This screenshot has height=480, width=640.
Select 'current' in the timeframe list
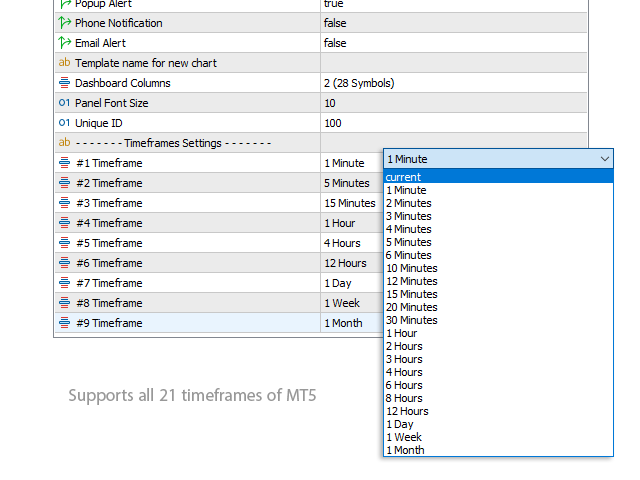coord(498,177)
